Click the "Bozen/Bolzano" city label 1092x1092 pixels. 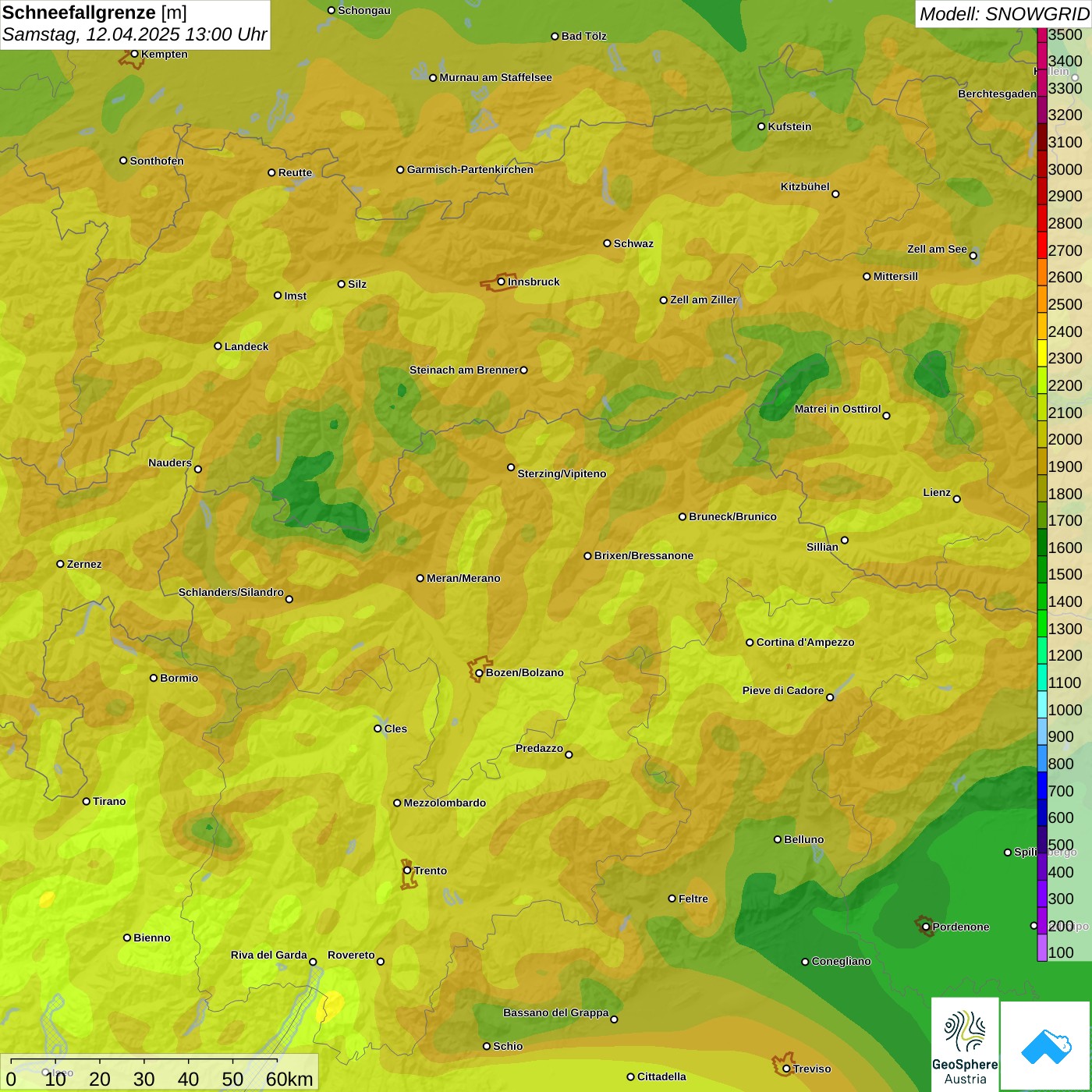525,672
